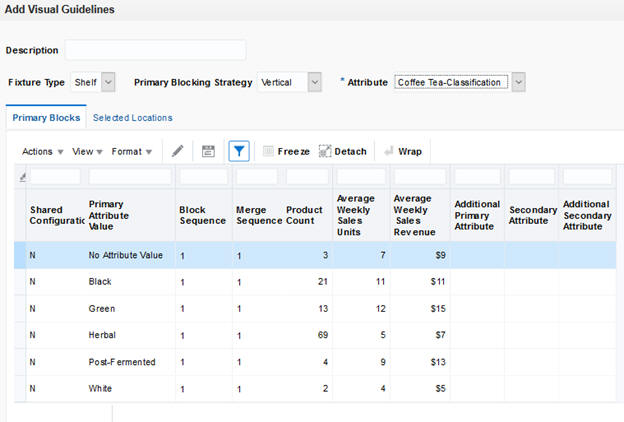Viewport: 624px width, 422px height.
Task: Switch to the Selected Locations tab
Action: pos(133,118)
